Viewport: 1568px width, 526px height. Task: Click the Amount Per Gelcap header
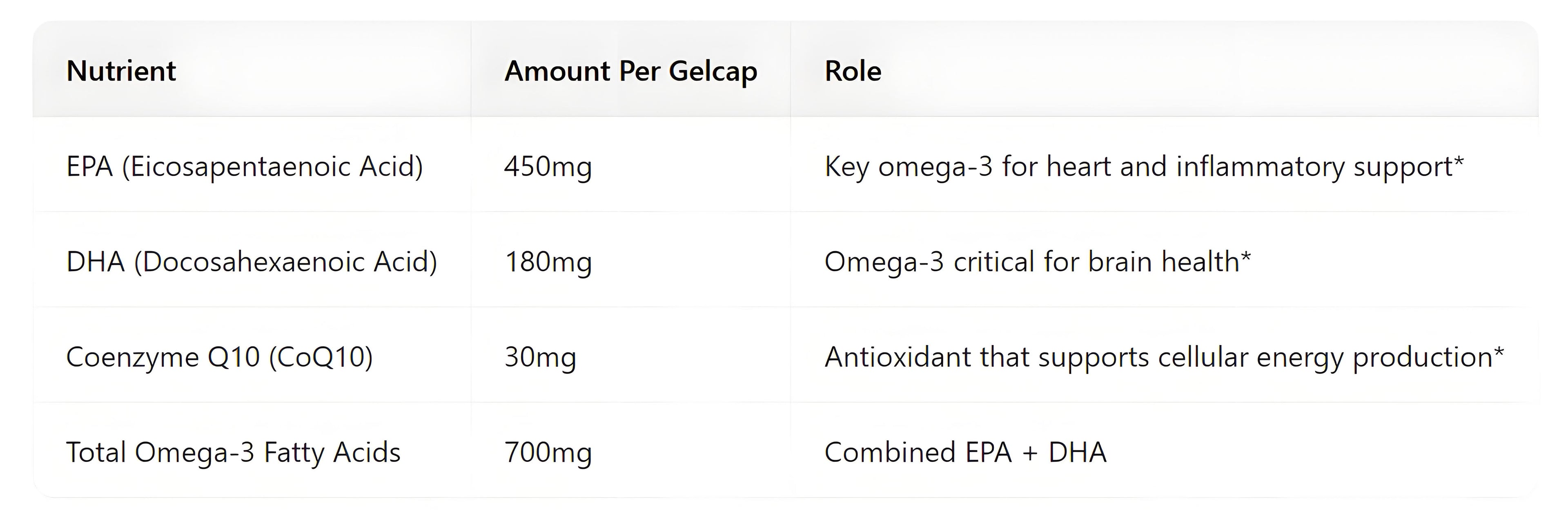click(630, 71)
